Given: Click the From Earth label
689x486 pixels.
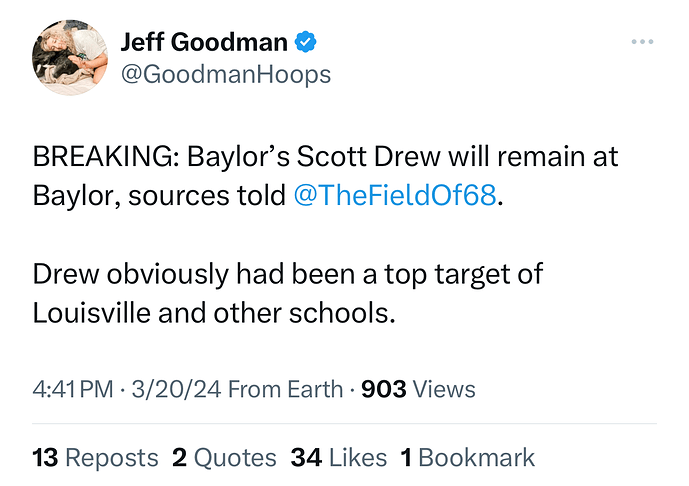Looking at the screenshot, I should (x=286, y=389).
